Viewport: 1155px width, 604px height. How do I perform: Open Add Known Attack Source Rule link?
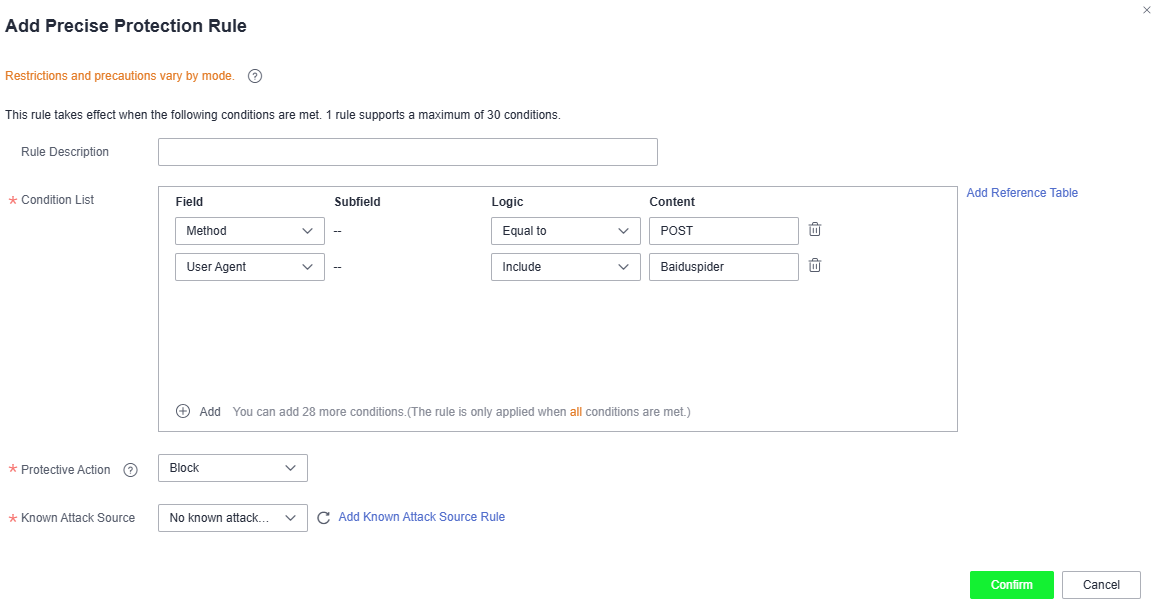pyautogui.click(x=421, y=517)
